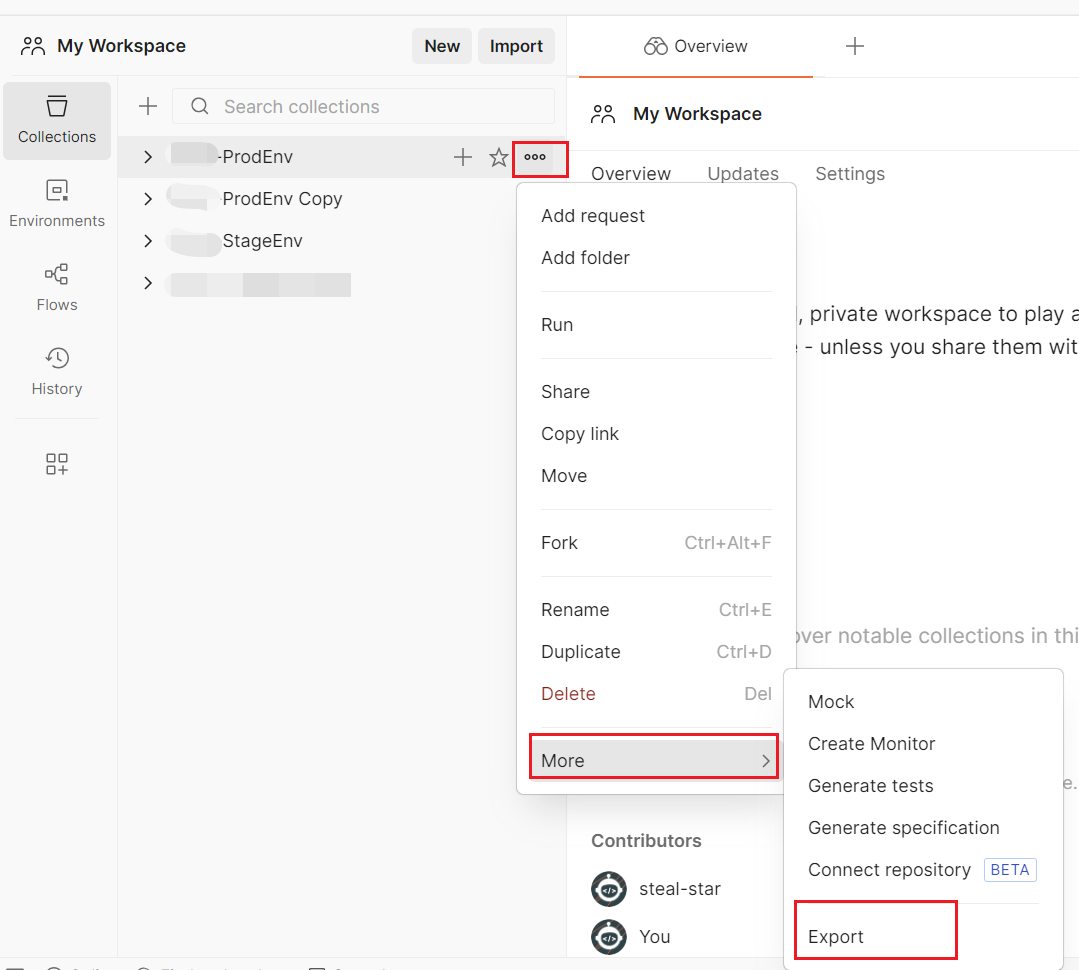1079x970 pixels.
Task: Click the steal-star contributor name
Action: click(680, 889)
